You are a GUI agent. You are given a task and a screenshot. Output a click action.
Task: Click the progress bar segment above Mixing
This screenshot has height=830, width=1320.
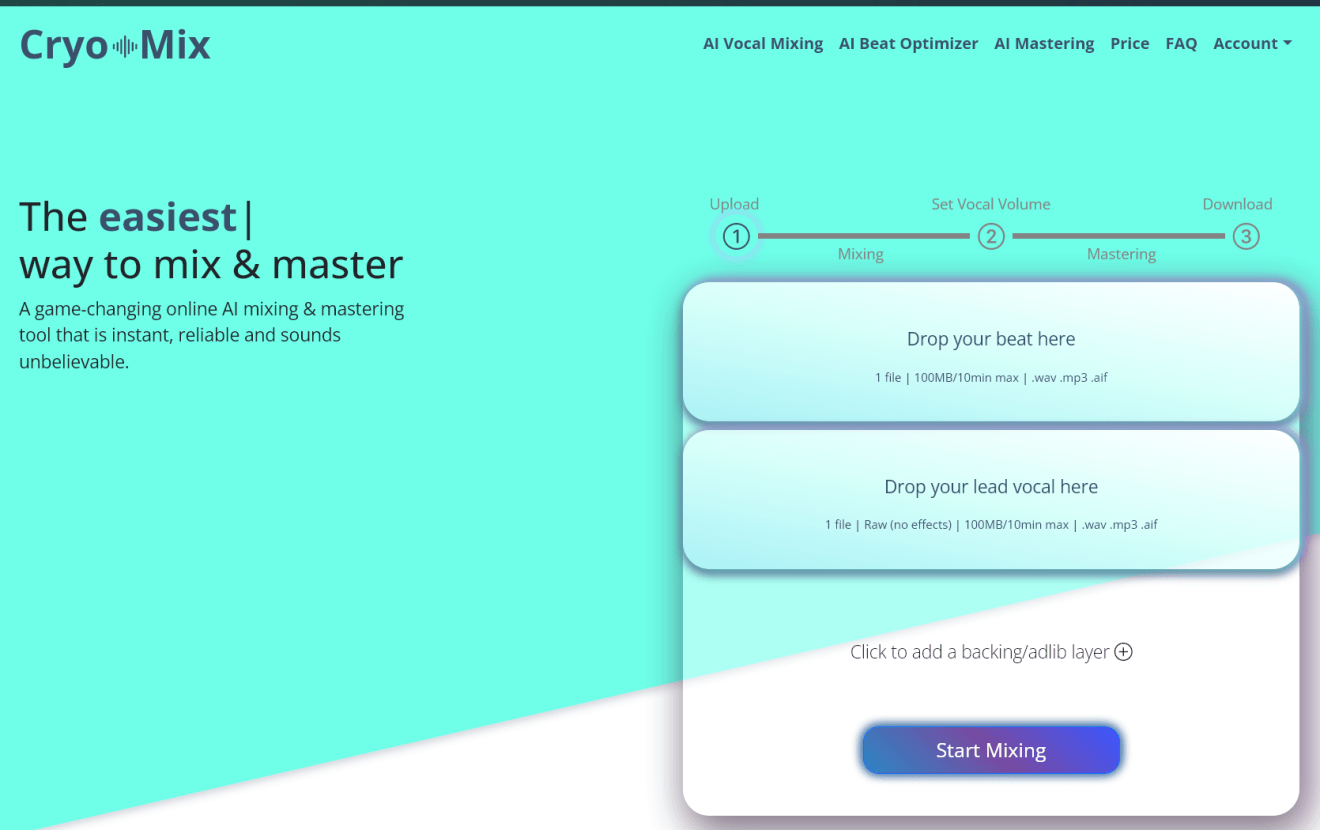point(863,237)
